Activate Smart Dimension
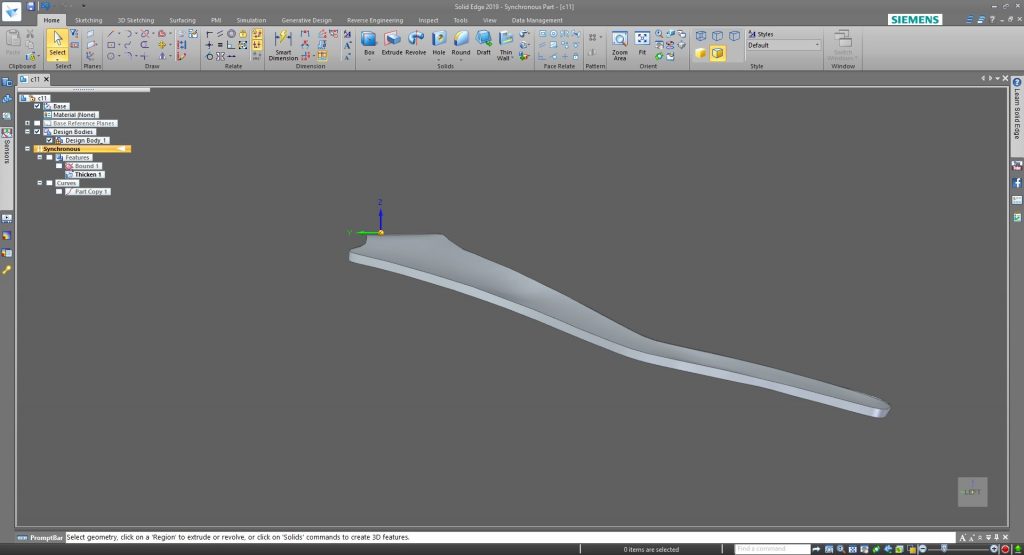1024x555 pixels. click(x=283, y=44)
